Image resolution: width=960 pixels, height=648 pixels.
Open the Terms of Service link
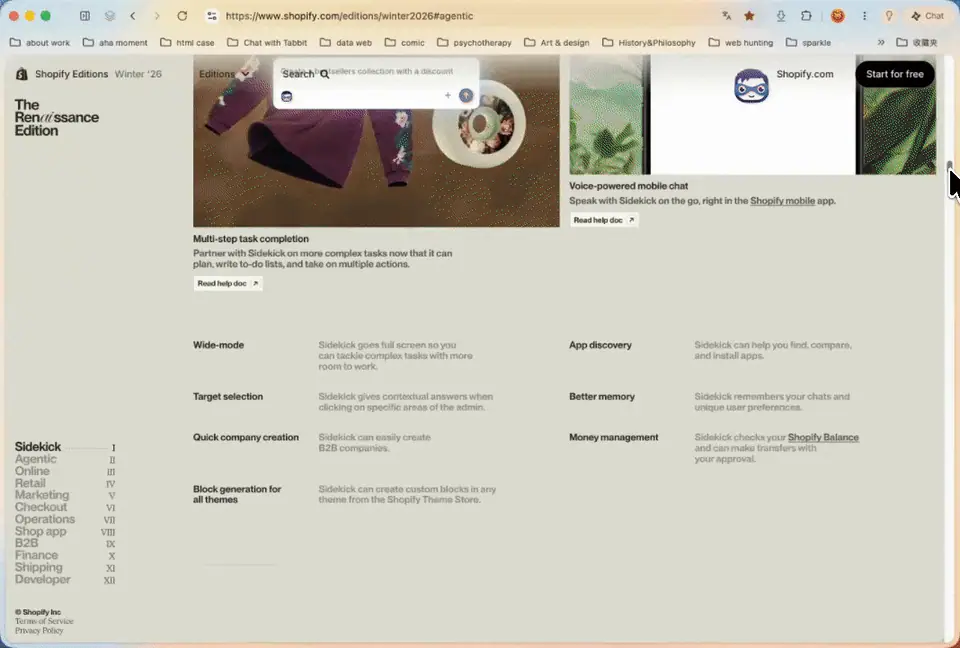pos(44,621)
